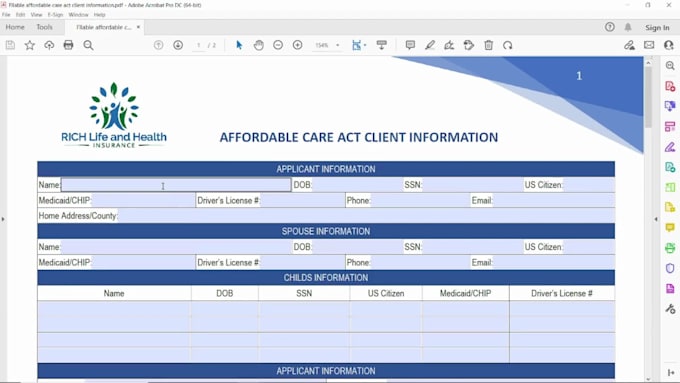Send file by email envelope icon
Screen dimensions: 680x383
649,45
